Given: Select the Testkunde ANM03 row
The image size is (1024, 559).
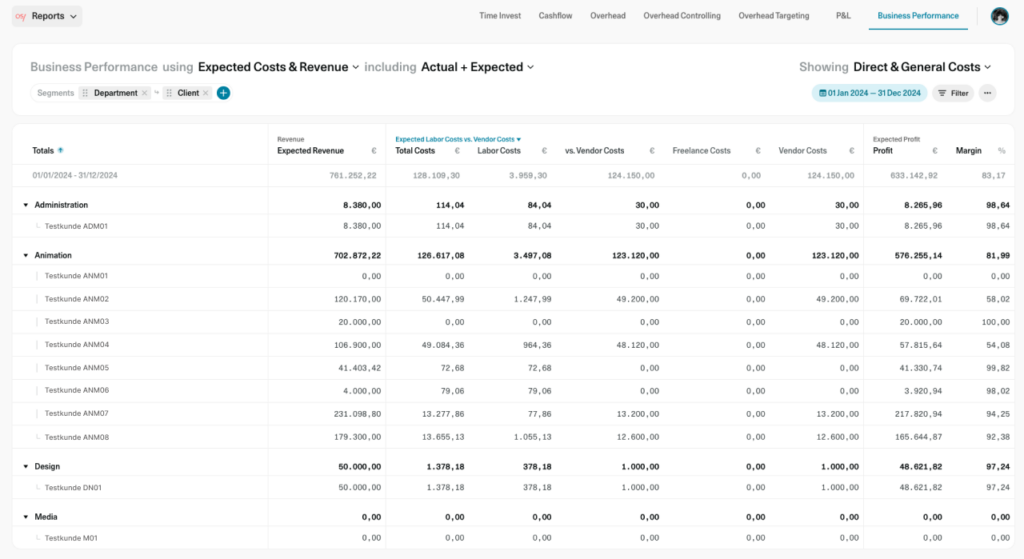Looking at the screenshot, I should pos(513,322).
